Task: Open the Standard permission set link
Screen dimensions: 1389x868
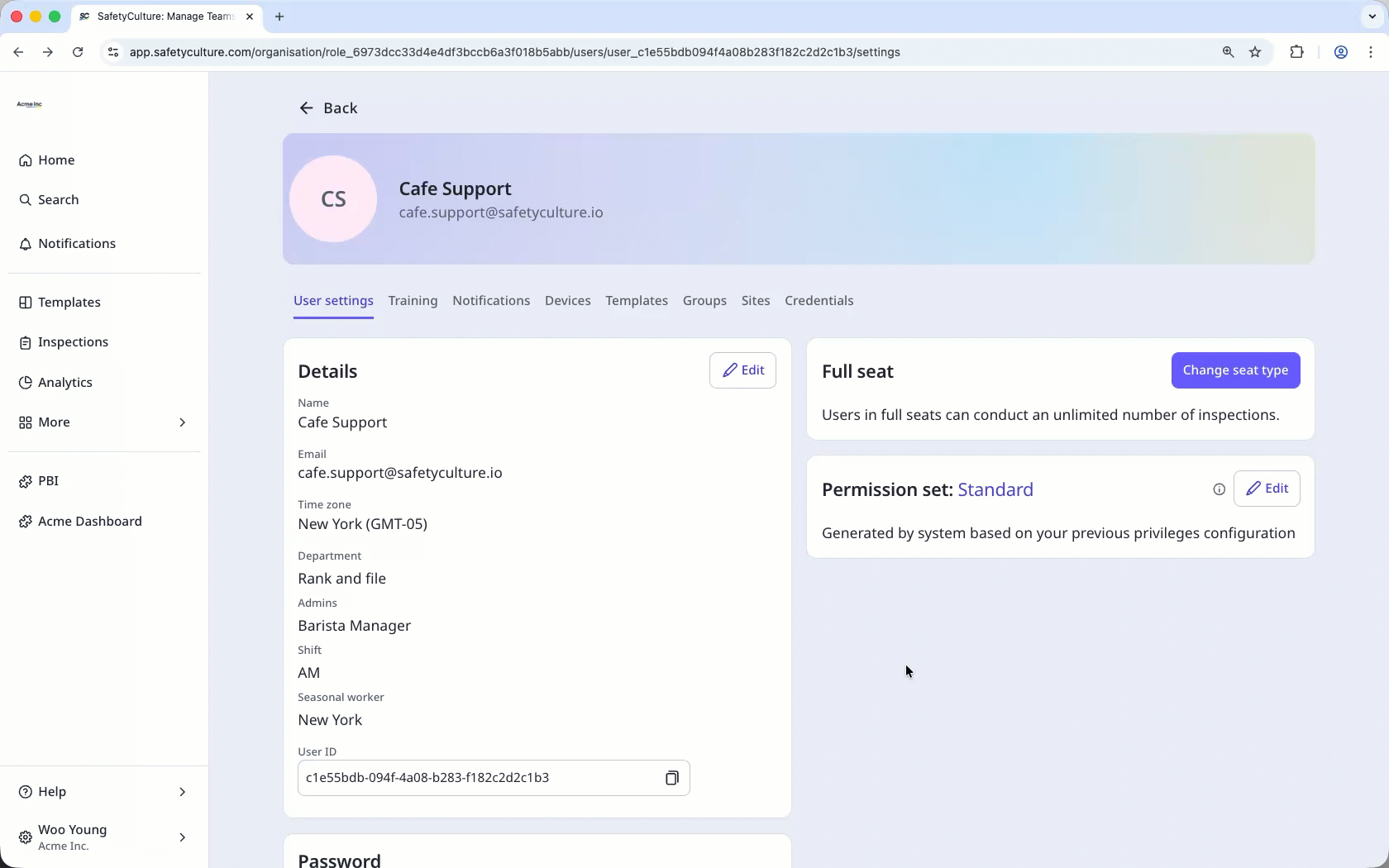Action: tap(995, 489)
